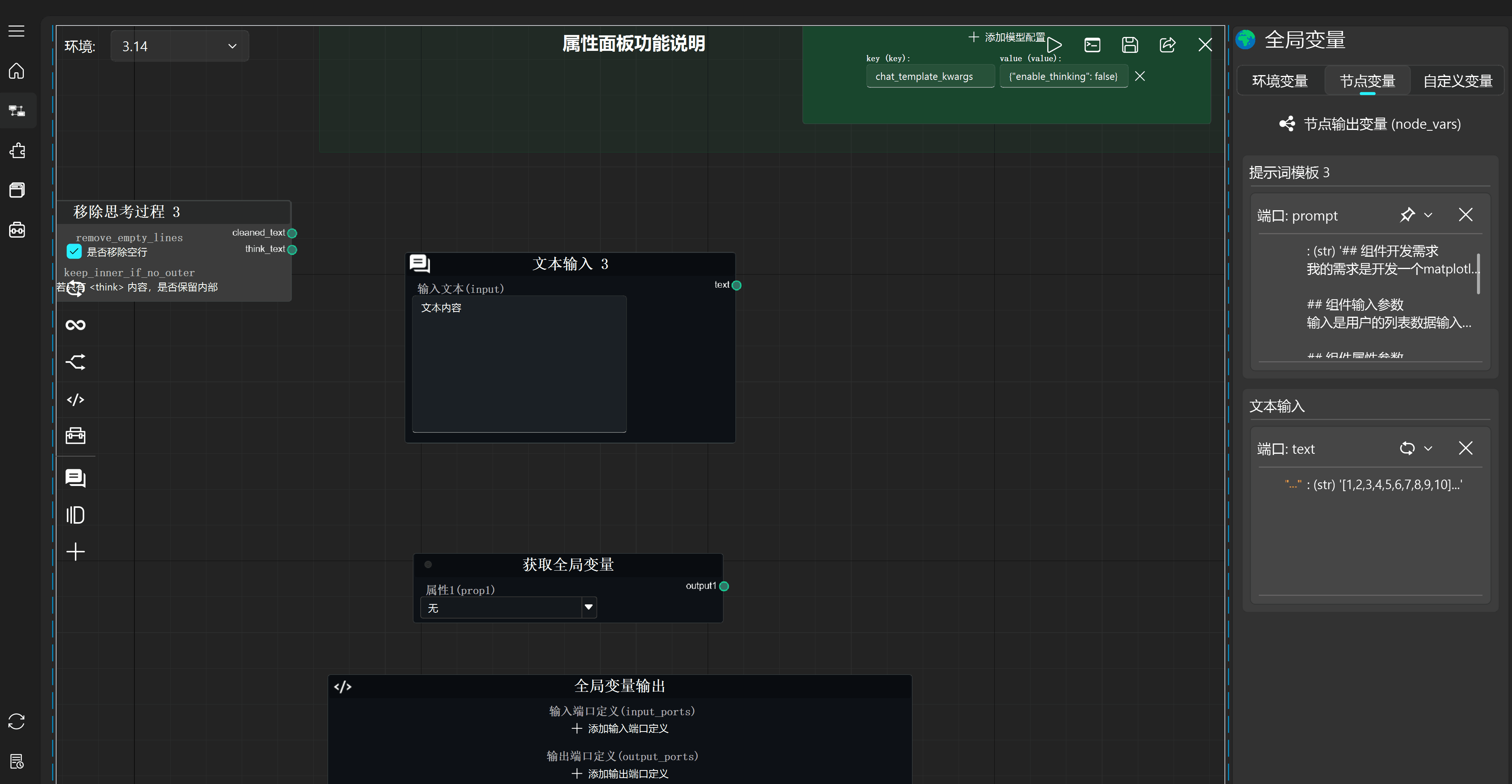Click the 提示词模板 3 section heading
This screenshot has width=1512, height=784.
pos(1289,172)
